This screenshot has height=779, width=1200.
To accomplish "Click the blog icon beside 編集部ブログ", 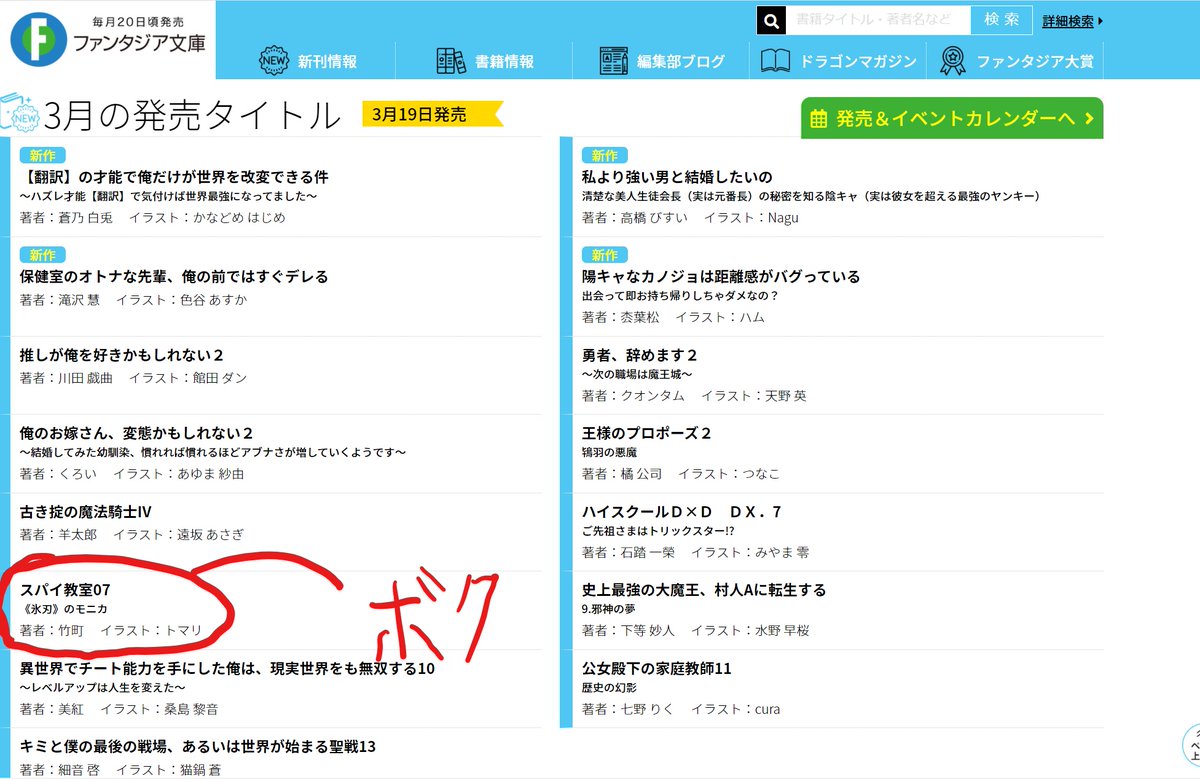I will click(613, 61).
